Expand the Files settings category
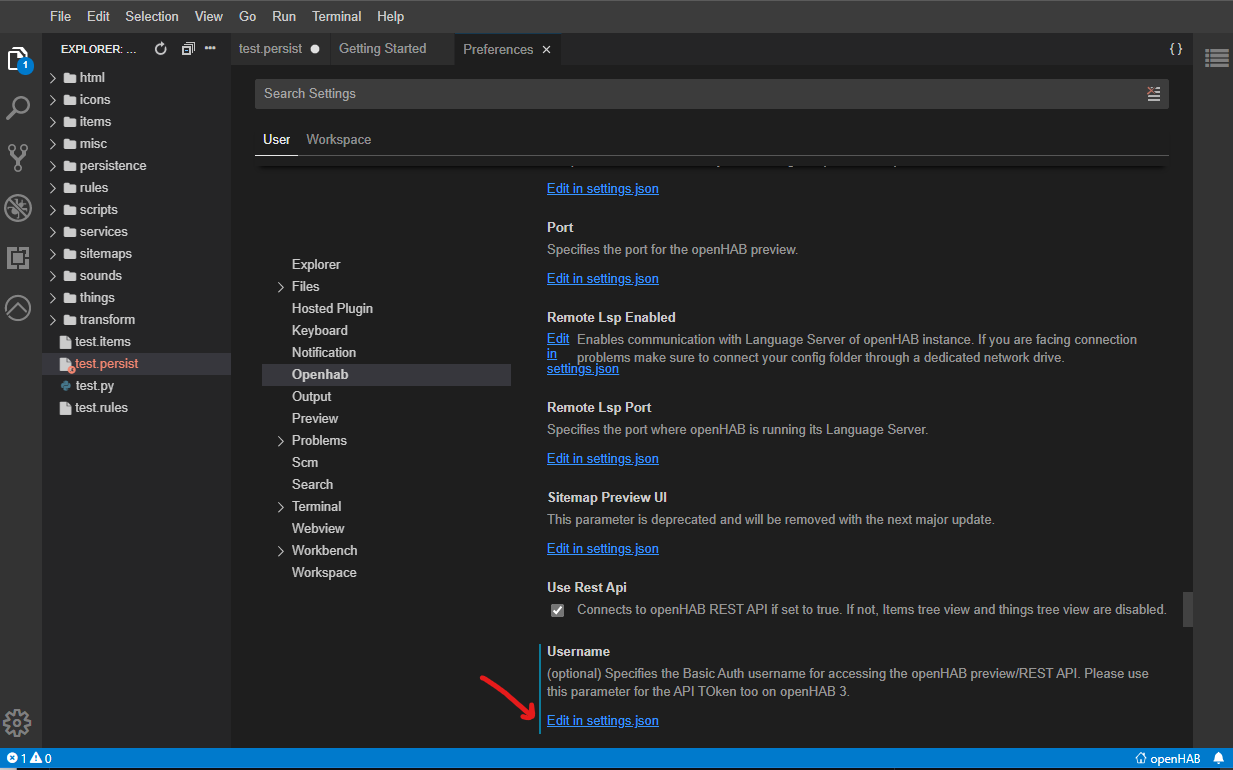 click(x=305, y=287)
